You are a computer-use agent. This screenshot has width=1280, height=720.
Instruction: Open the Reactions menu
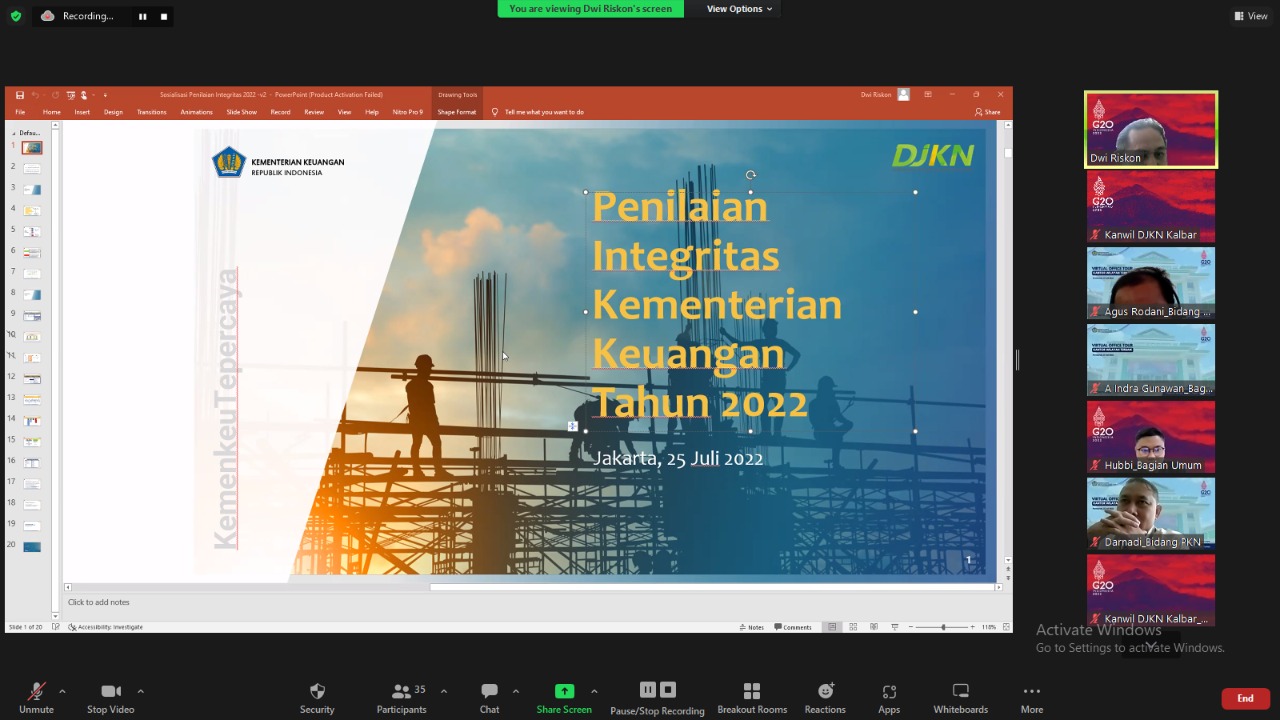(825, 698)
